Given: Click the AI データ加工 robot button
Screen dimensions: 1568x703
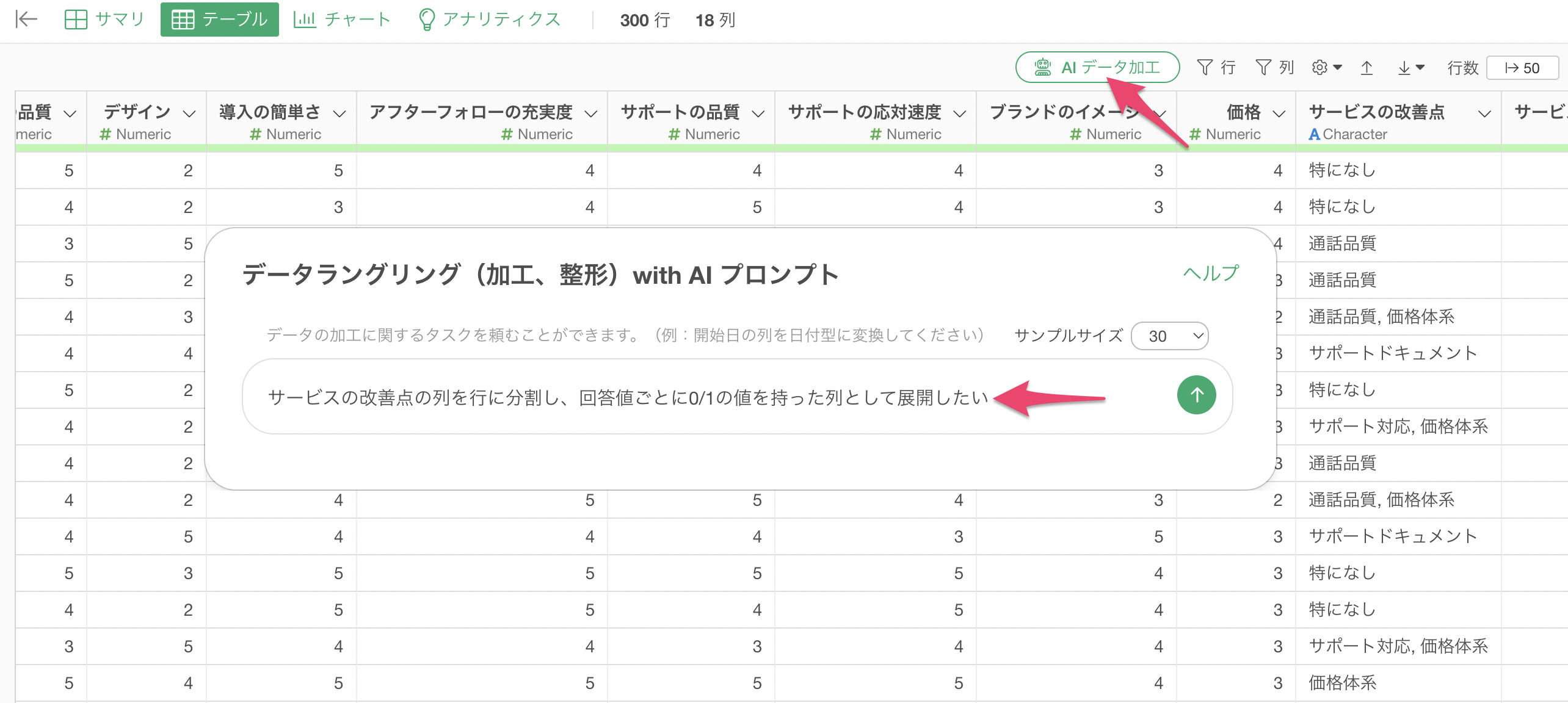Looking at the screenshot, I should click(x=1097, y=67).
